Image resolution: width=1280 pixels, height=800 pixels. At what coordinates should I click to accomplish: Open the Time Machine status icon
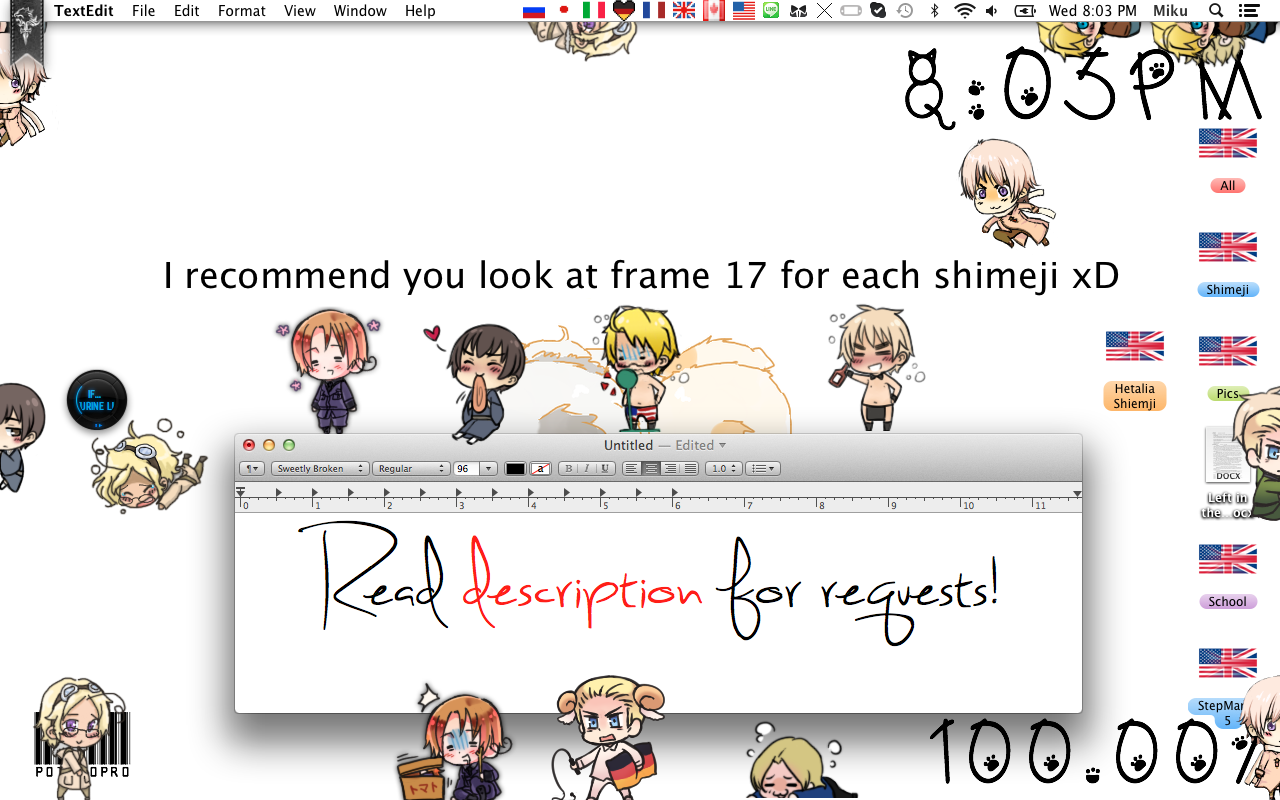coord(905,11)
